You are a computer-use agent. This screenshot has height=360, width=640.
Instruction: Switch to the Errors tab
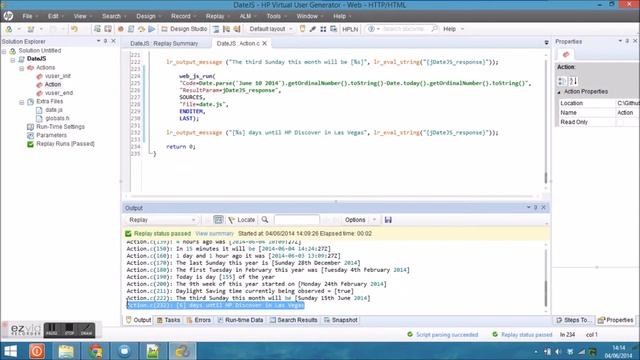pos(198,320)
